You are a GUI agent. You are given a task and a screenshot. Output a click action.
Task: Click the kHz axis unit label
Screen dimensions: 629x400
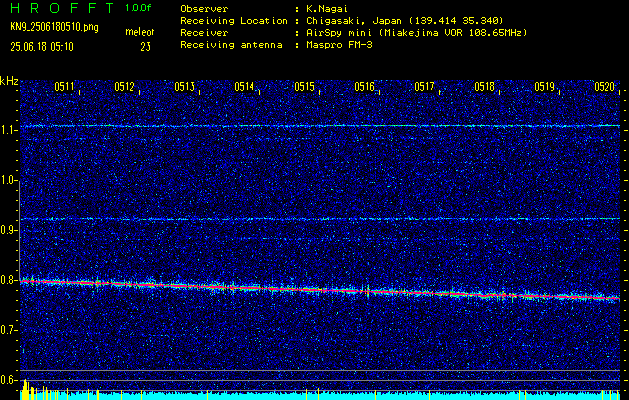click(x=9, y=81)
